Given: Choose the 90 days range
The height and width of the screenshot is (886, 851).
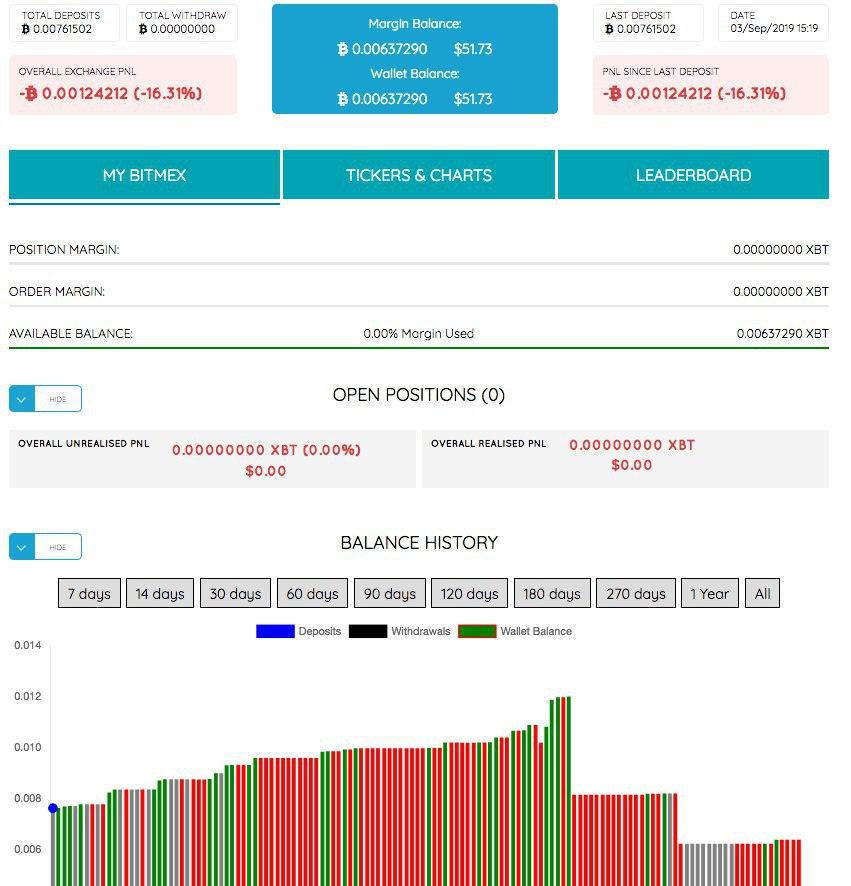Looking at the screenshot, I should tap(390, 593).
